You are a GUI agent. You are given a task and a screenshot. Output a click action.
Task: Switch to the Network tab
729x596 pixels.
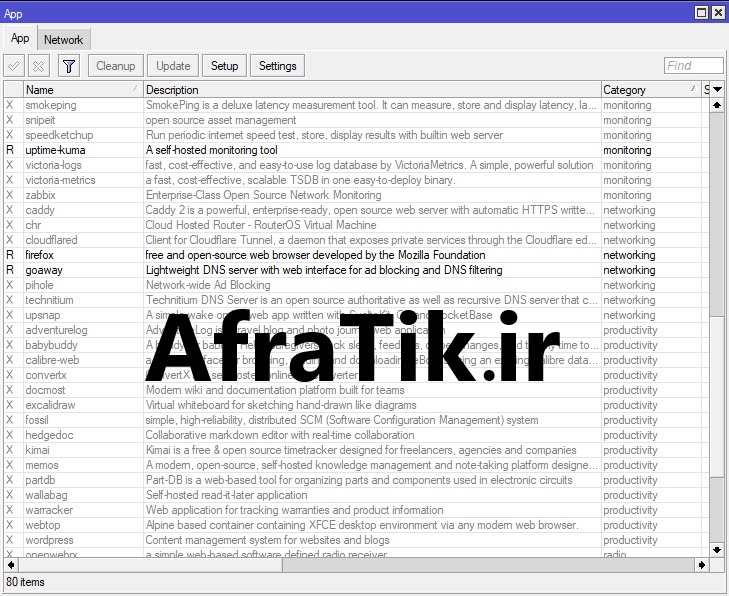(x=64, y=39)
